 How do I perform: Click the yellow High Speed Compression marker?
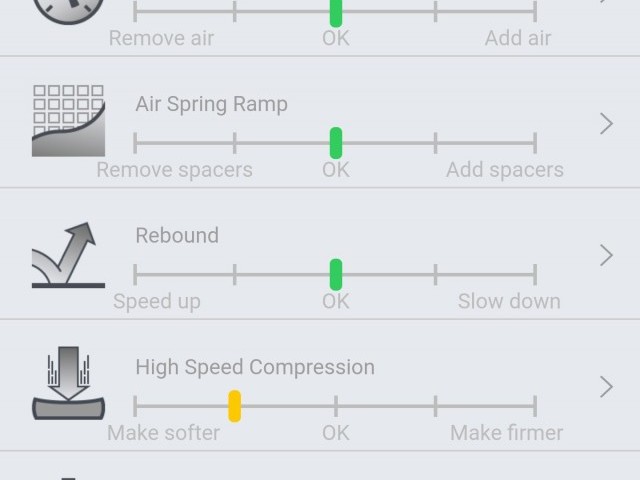(x=234, y=406)
